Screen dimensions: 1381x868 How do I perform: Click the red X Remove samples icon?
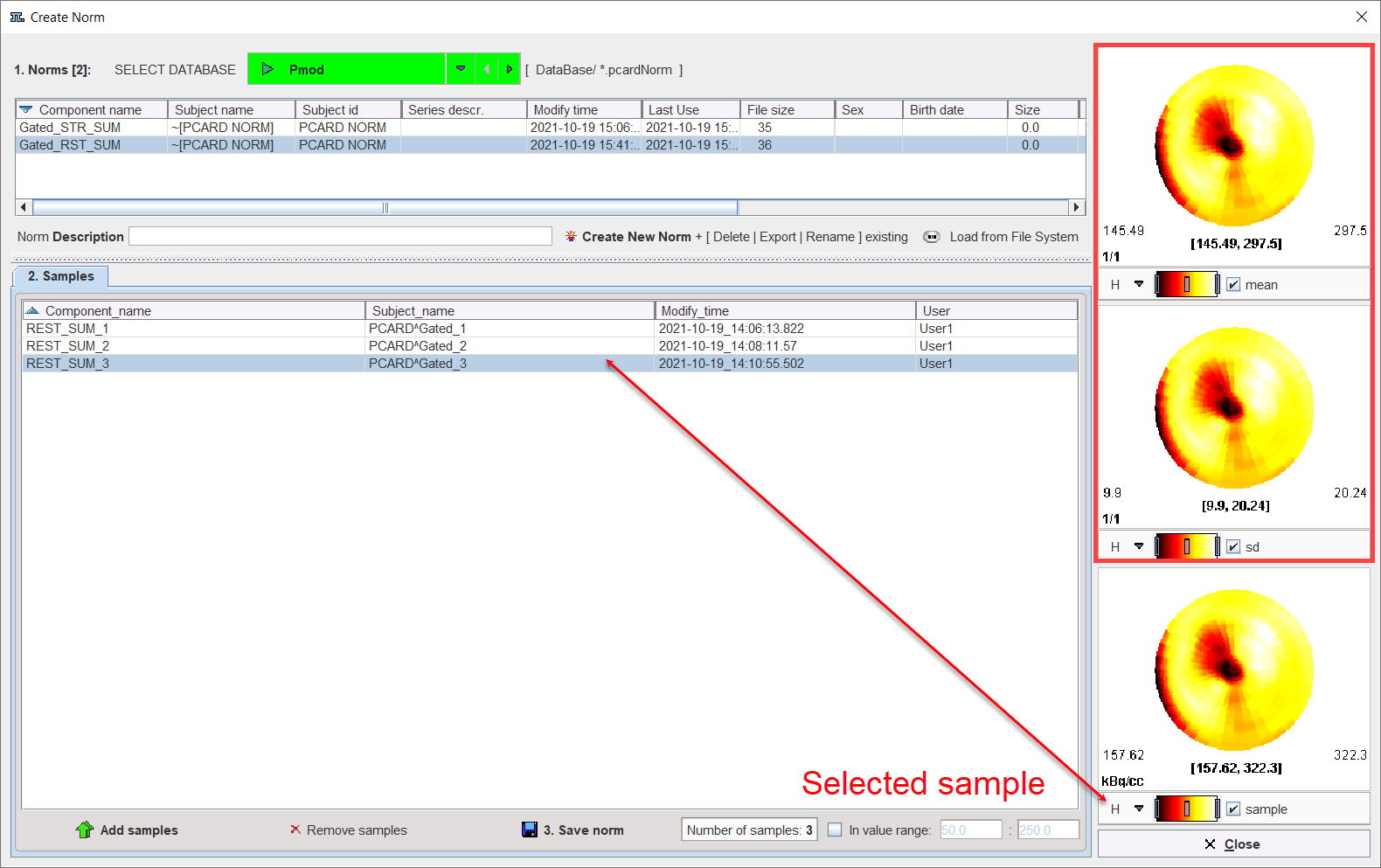[x=295, y=830]
